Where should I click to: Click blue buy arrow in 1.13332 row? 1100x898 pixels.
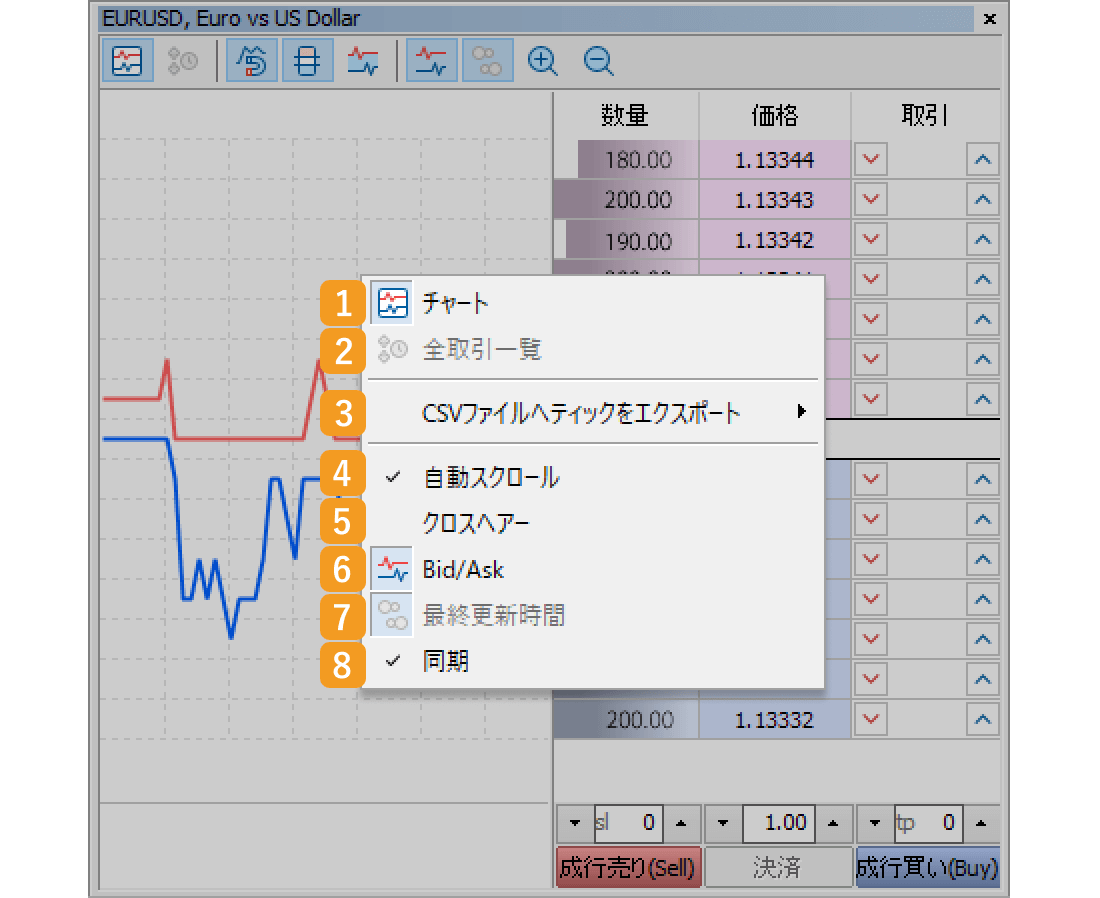pyautogui.click(x=983, y=719)
